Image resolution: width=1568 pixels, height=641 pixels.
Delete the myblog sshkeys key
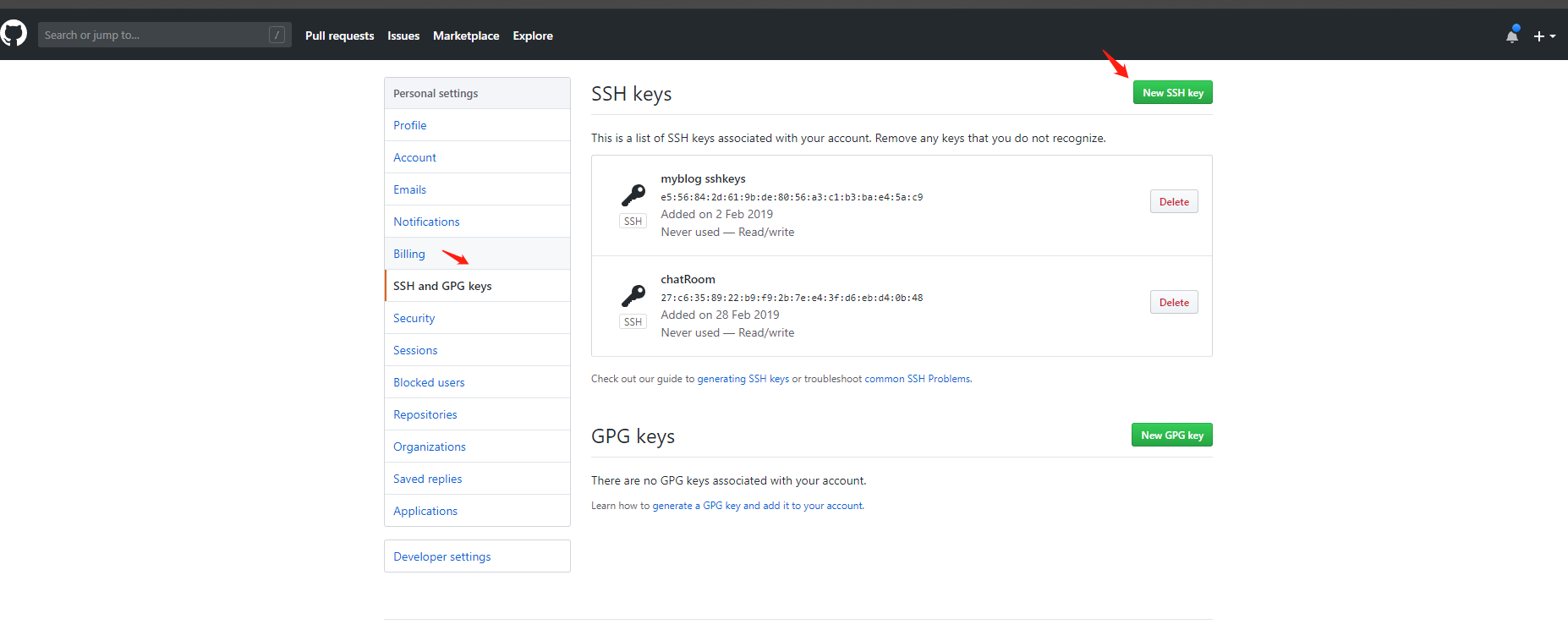(1173, 201)
